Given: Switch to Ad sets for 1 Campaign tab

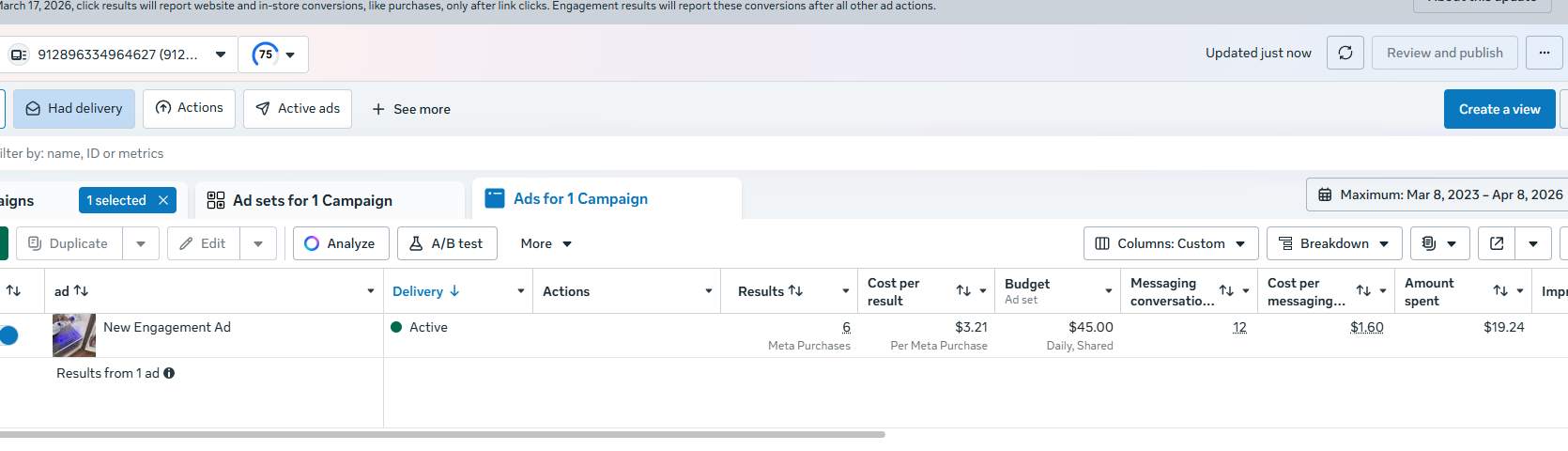Looking at the screenshot, I should pos(313,200).
